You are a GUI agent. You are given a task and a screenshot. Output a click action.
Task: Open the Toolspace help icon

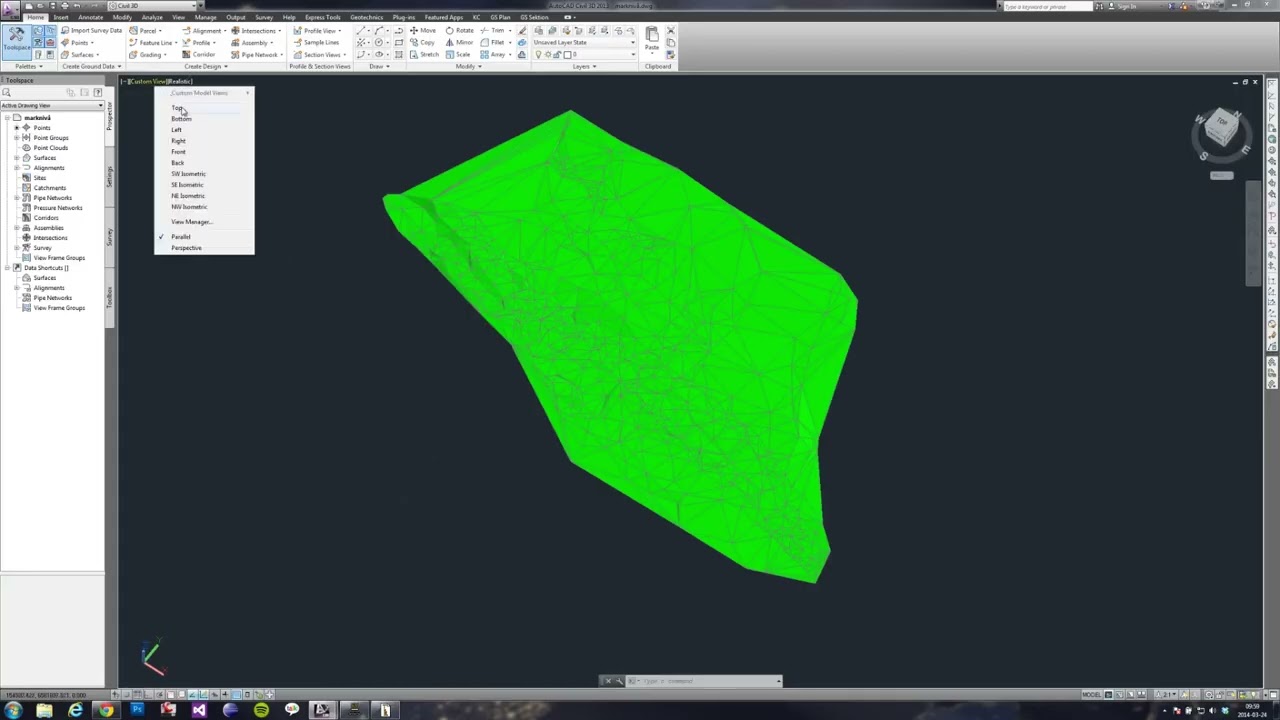coord(97,93)
